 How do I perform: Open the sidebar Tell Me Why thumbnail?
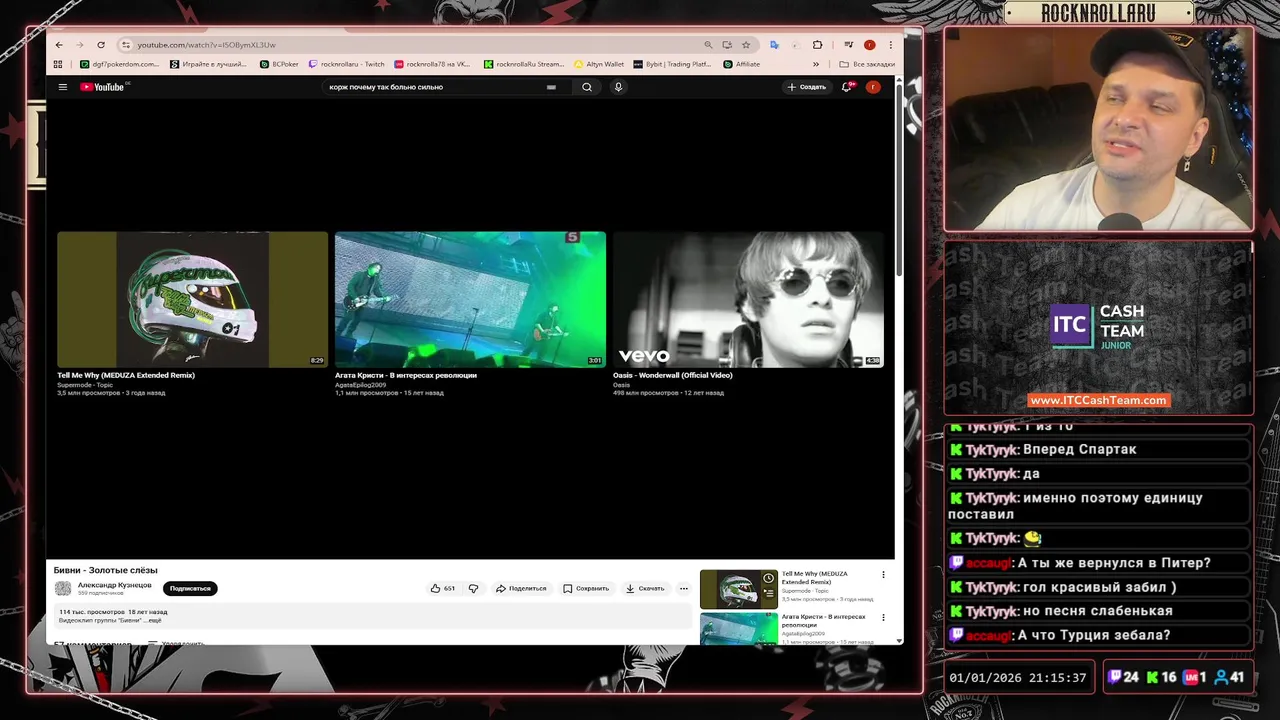(739, 589)
